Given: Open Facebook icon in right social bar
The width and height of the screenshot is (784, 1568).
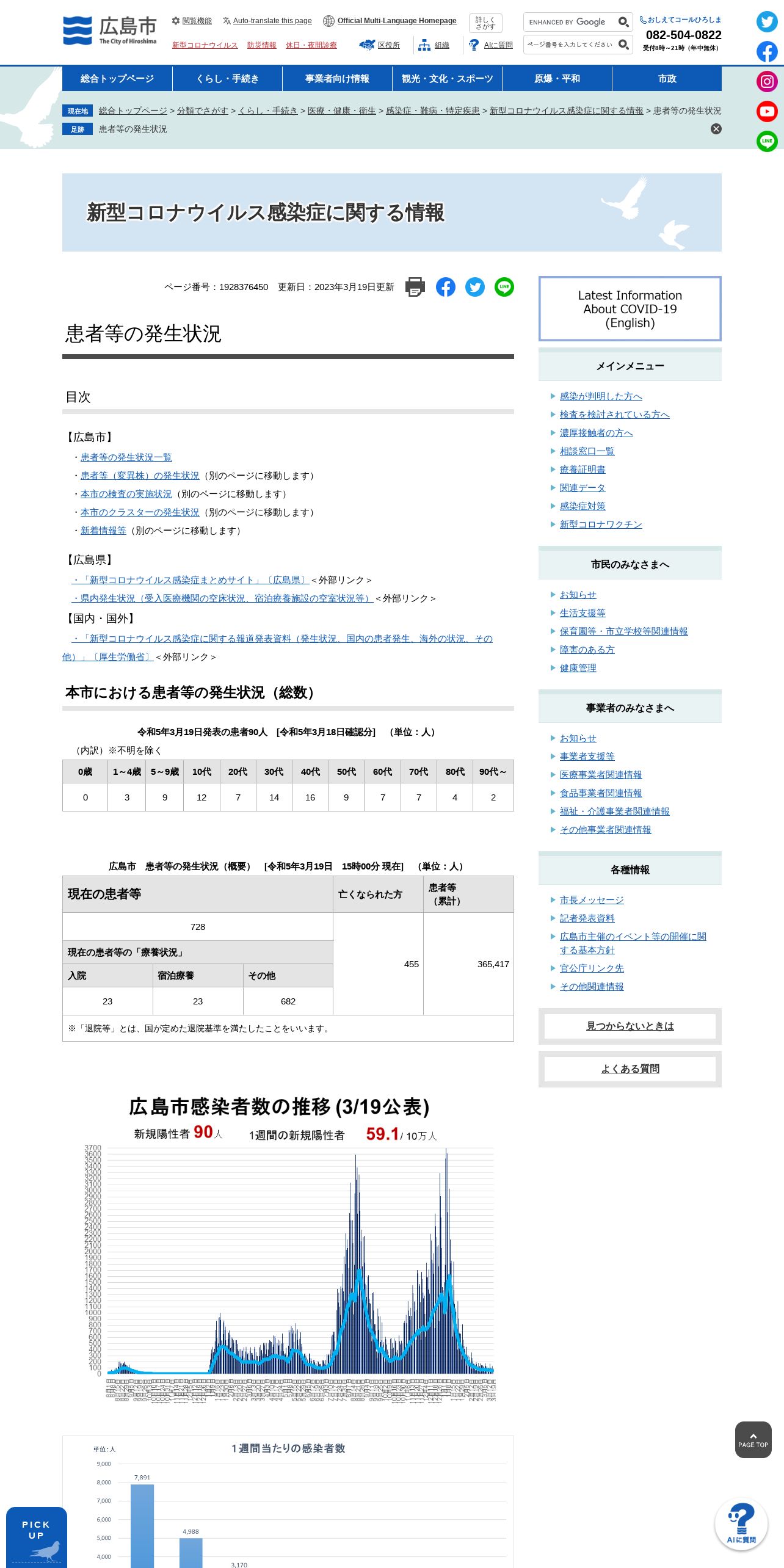Looking at the screenshot, I should tap(767, 52).
